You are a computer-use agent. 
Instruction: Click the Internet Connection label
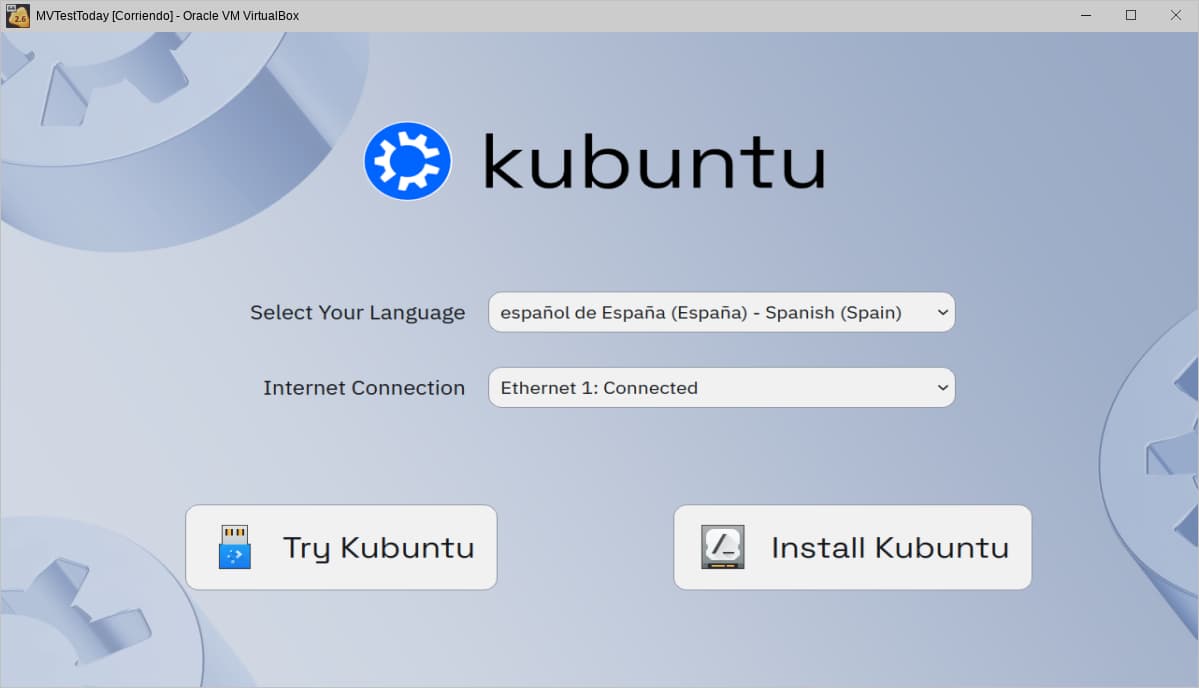click(x=364, y=388)
